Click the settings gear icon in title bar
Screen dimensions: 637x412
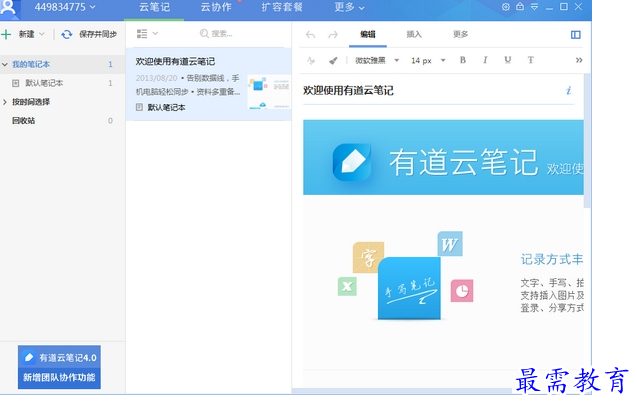[x=505, y=7]
